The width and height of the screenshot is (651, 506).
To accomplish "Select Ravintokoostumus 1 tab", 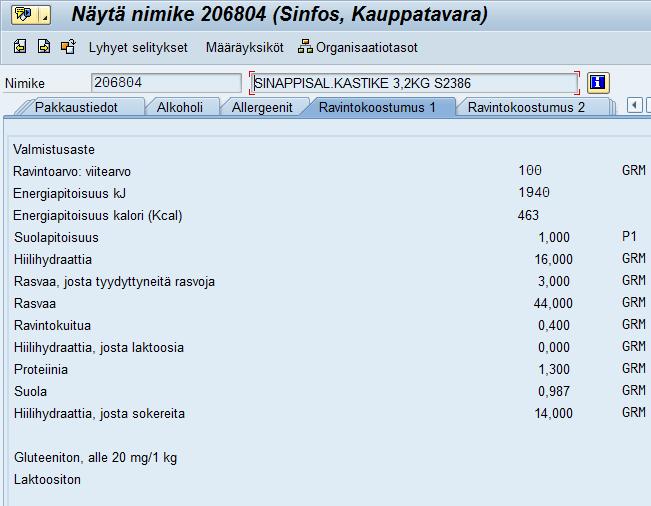I will 377,108.
